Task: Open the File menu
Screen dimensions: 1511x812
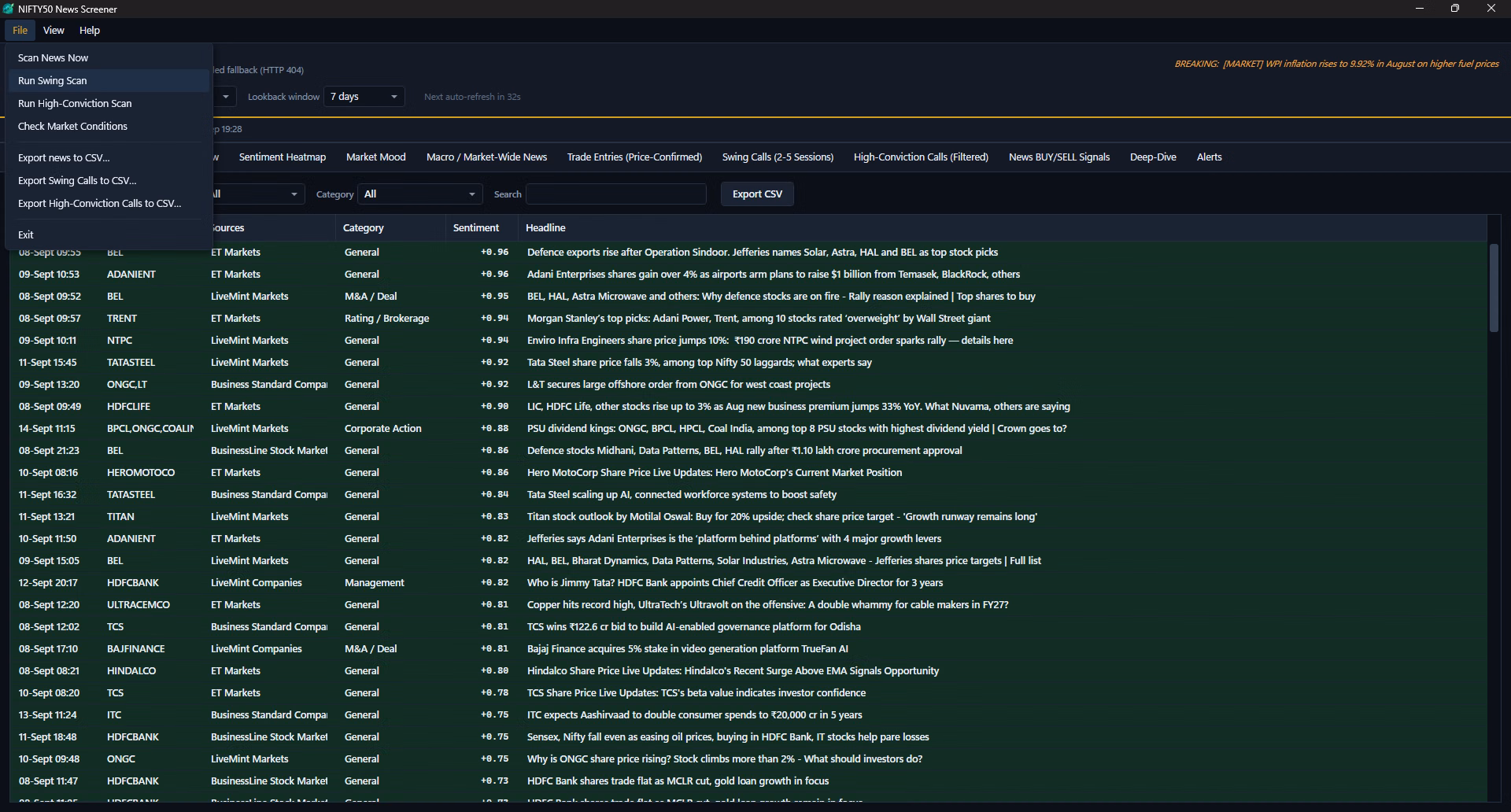Action: [x=20, y=30]
